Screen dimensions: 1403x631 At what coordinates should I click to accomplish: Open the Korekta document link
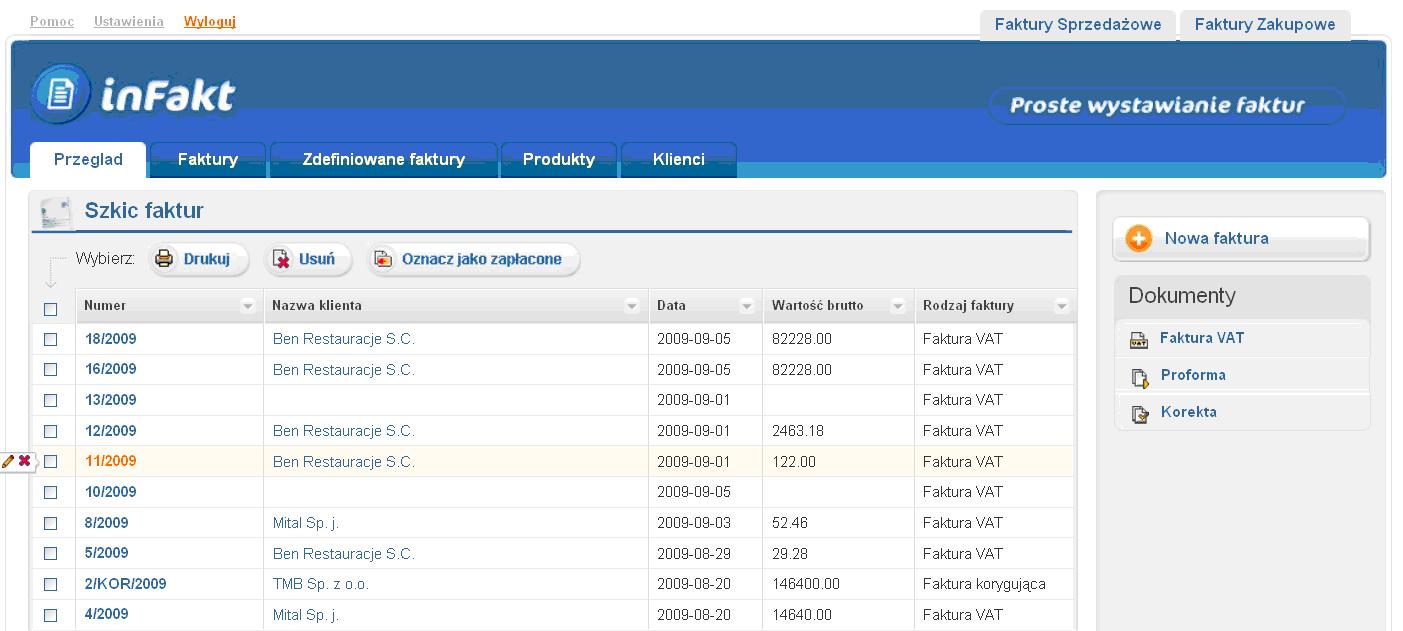tap(1189, 412)
